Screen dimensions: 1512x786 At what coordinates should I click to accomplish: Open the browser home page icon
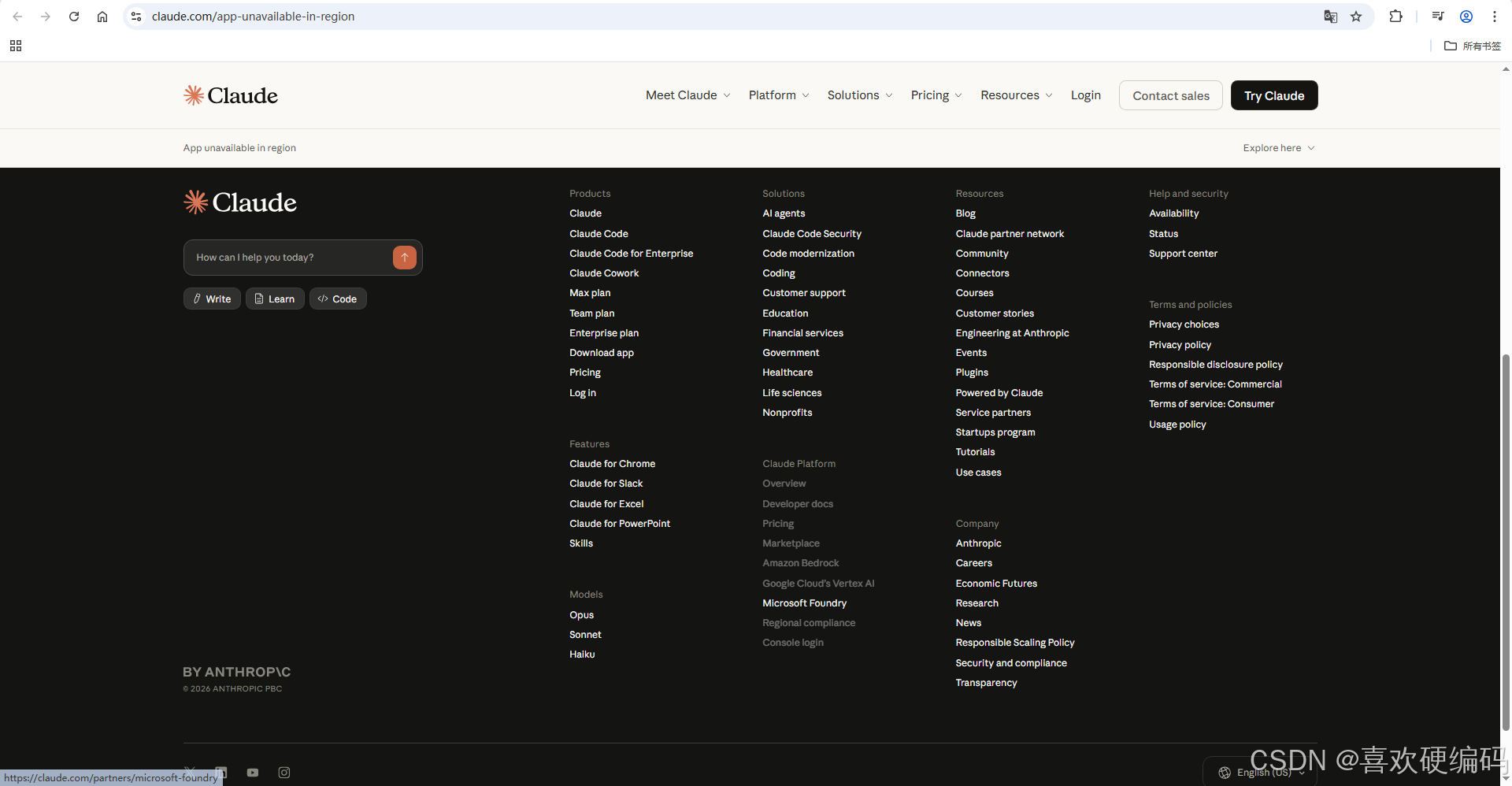pos(102,17)
